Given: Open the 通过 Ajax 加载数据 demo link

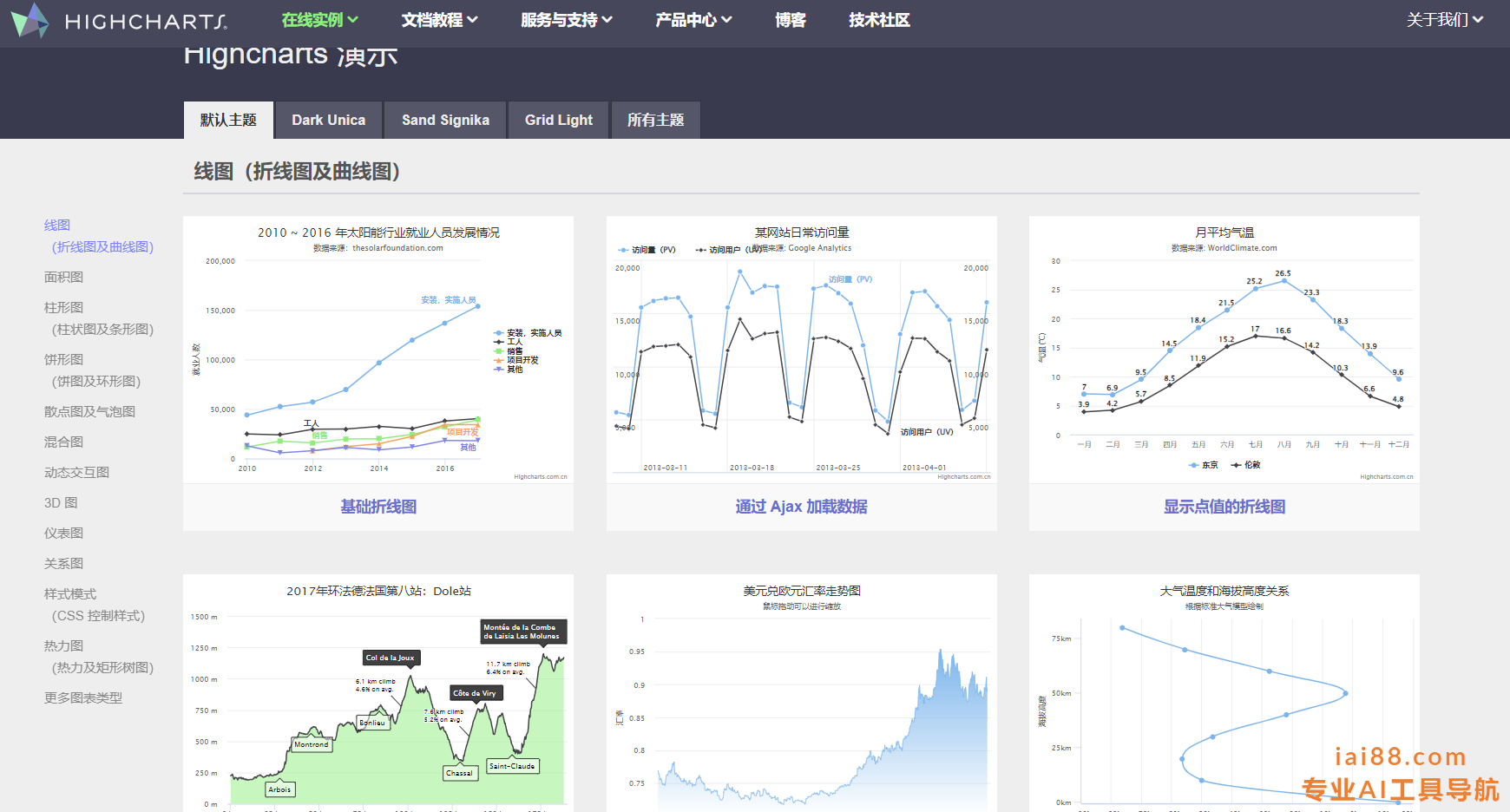Looking at the screenshot, I should [801, 507].
